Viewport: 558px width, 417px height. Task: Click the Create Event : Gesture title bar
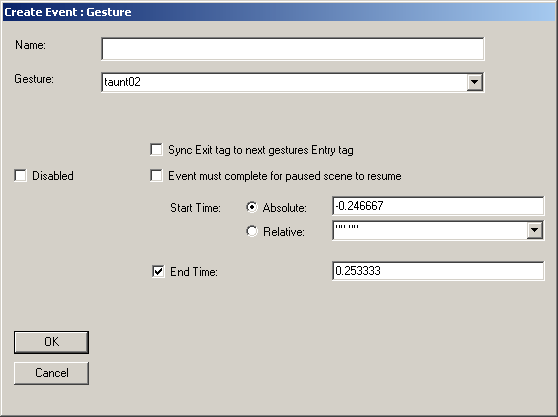(279, 12)
